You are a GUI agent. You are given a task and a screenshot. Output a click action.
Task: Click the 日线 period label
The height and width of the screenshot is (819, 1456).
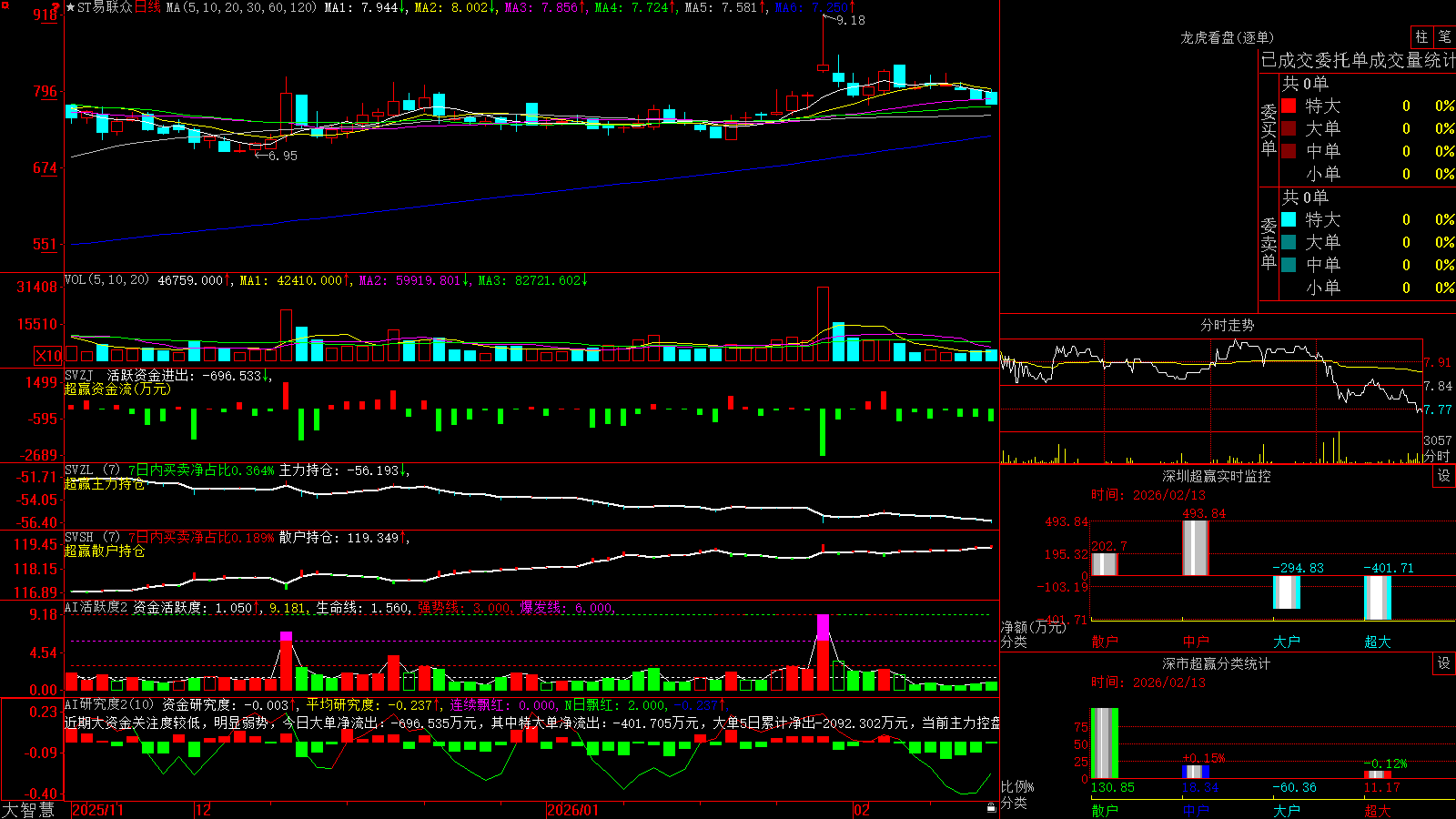147,7
